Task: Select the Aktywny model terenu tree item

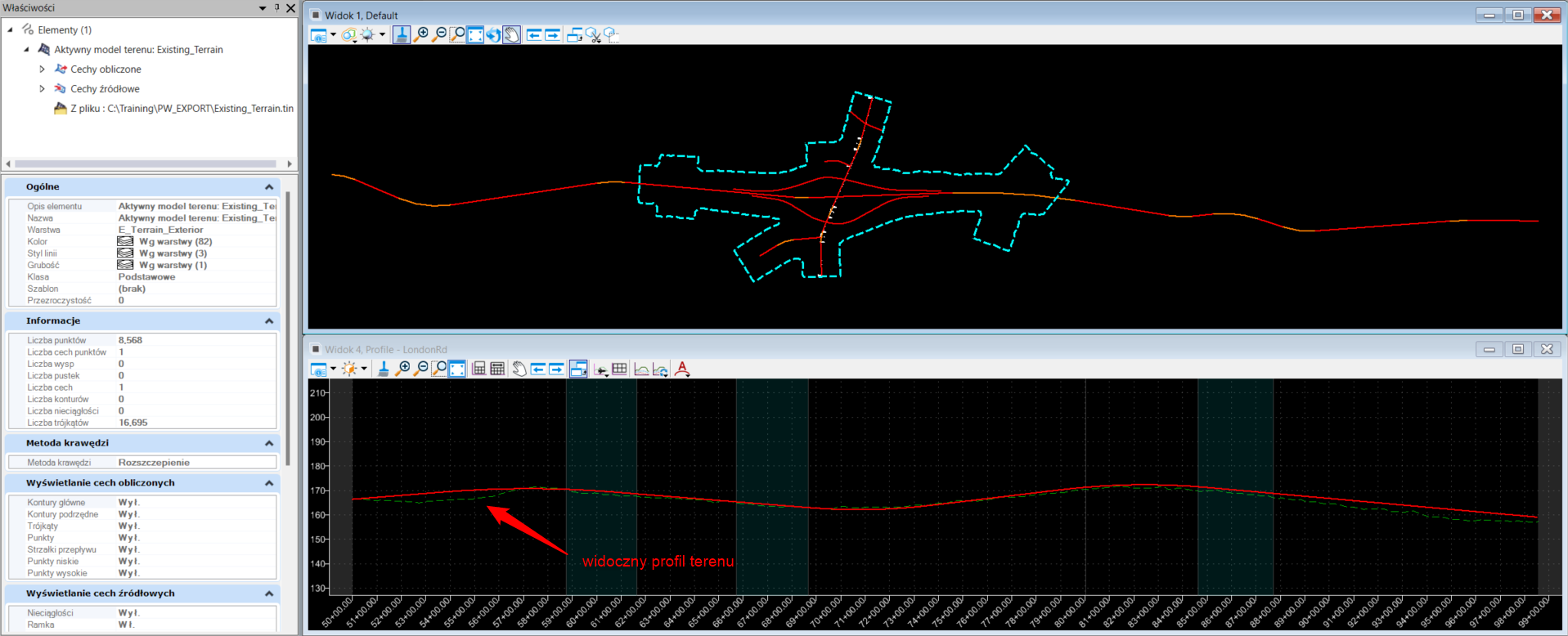Action: [138, 50]
